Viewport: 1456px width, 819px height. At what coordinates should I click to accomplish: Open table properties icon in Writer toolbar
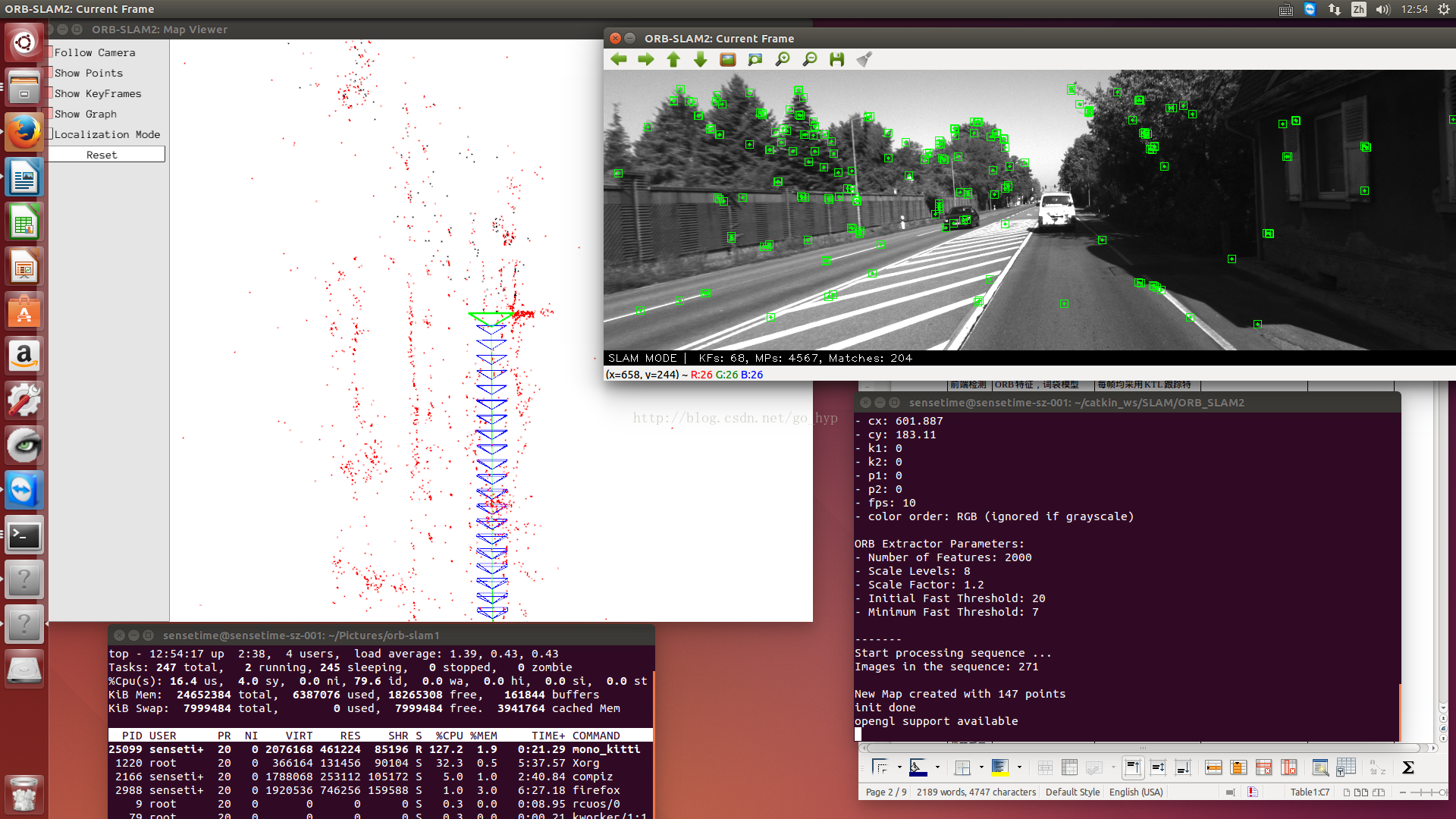(x=1346, y=767)
